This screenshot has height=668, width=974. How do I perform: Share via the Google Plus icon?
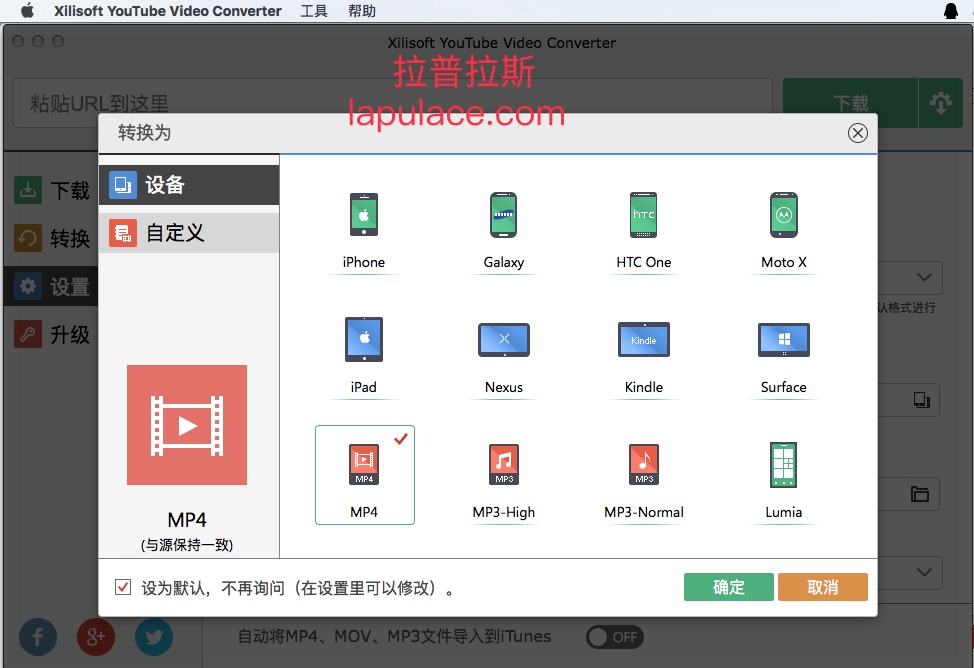pos(96,637)
